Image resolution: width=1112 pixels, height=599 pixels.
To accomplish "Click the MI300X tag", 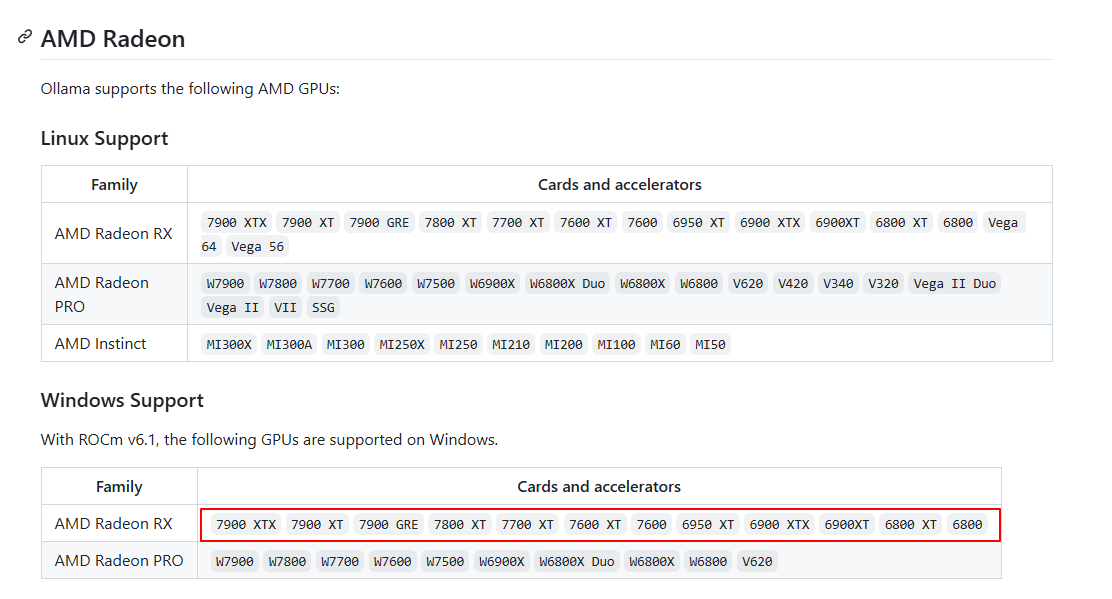I will (x=229, y=345).
